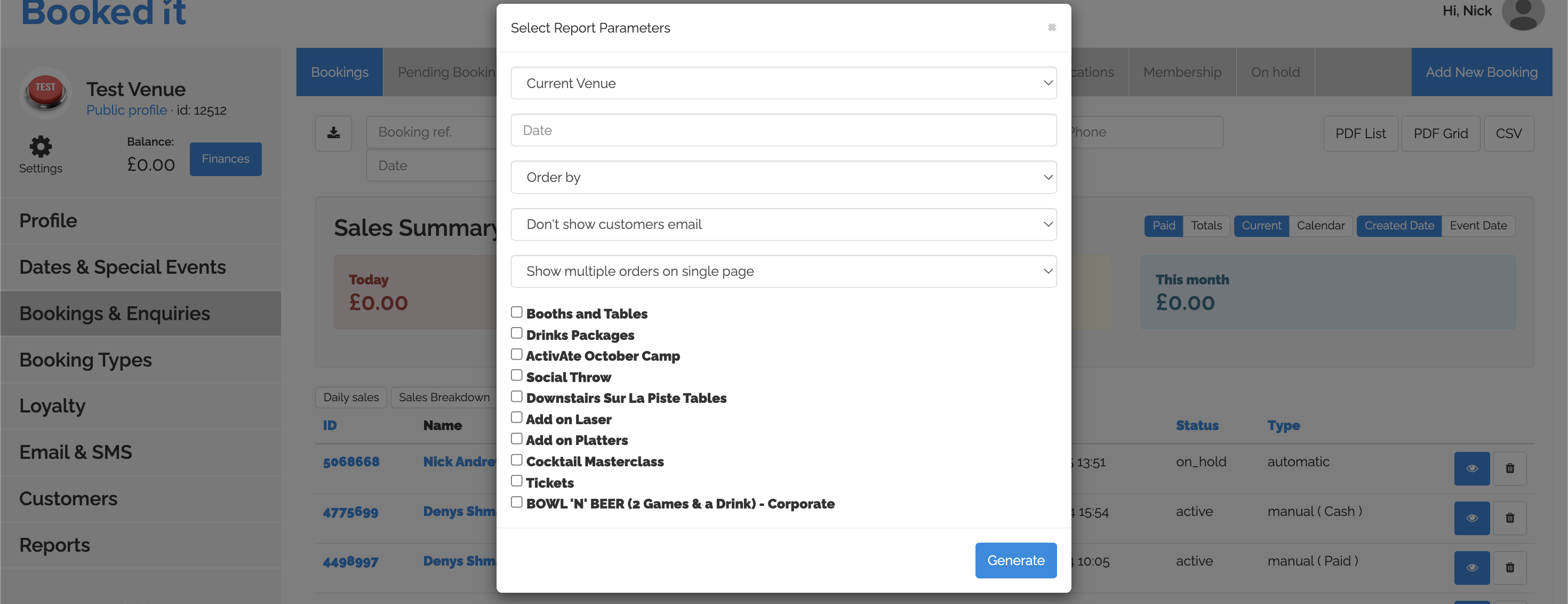Close the report parameters dialog
Viewport: 1568px width, 604px height.
click(x=1051, y=28)
